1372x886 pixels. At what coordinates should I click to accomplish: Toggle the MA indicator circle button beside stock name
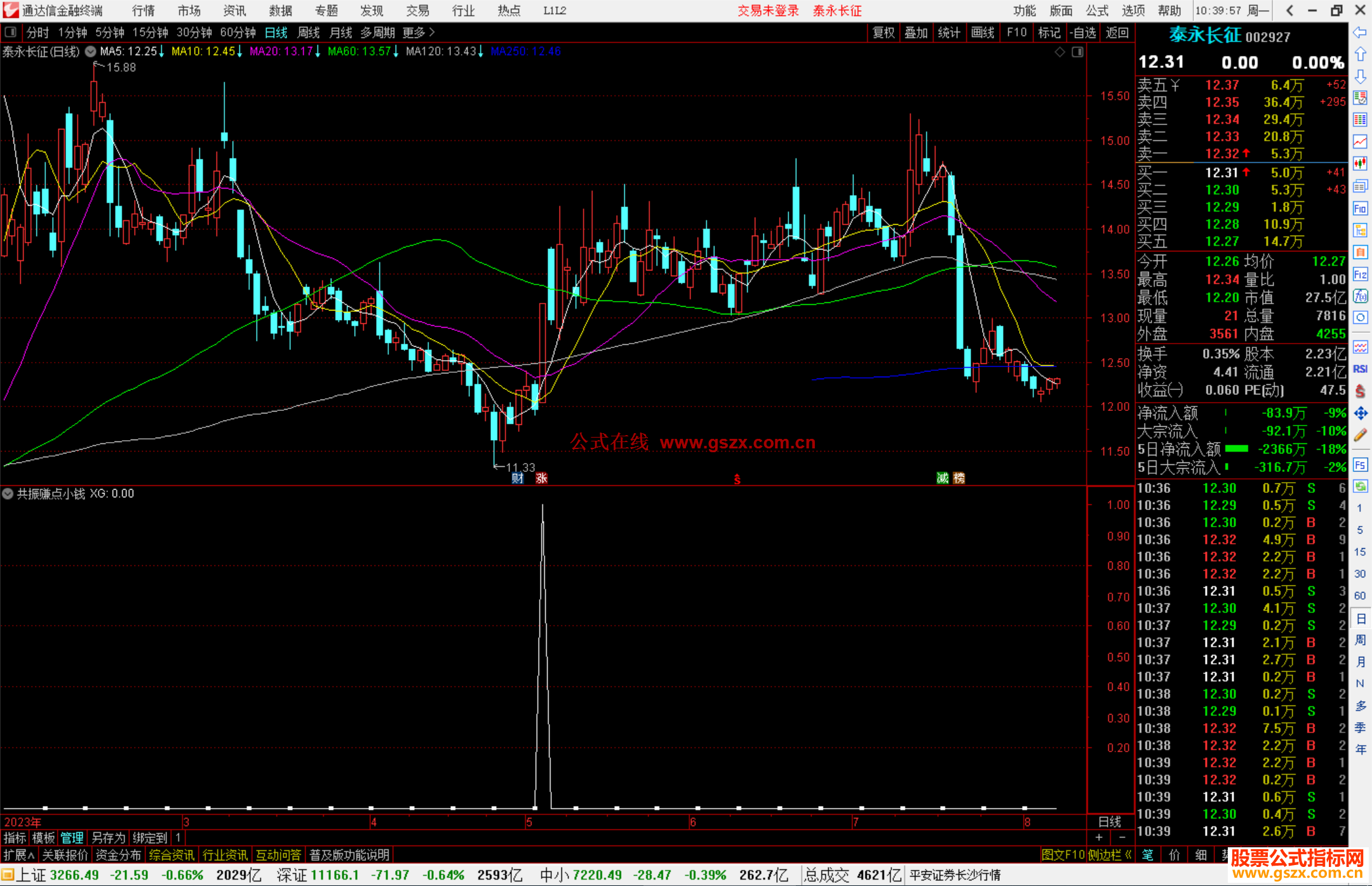click(x=91, y=51)
